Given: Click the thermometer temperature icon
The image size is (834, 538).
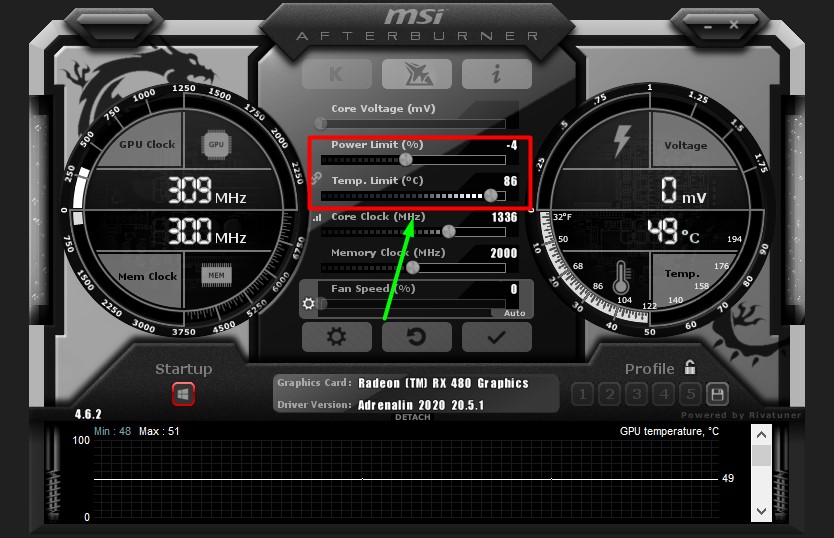Looking at the screenshot, I should point(621,277).
